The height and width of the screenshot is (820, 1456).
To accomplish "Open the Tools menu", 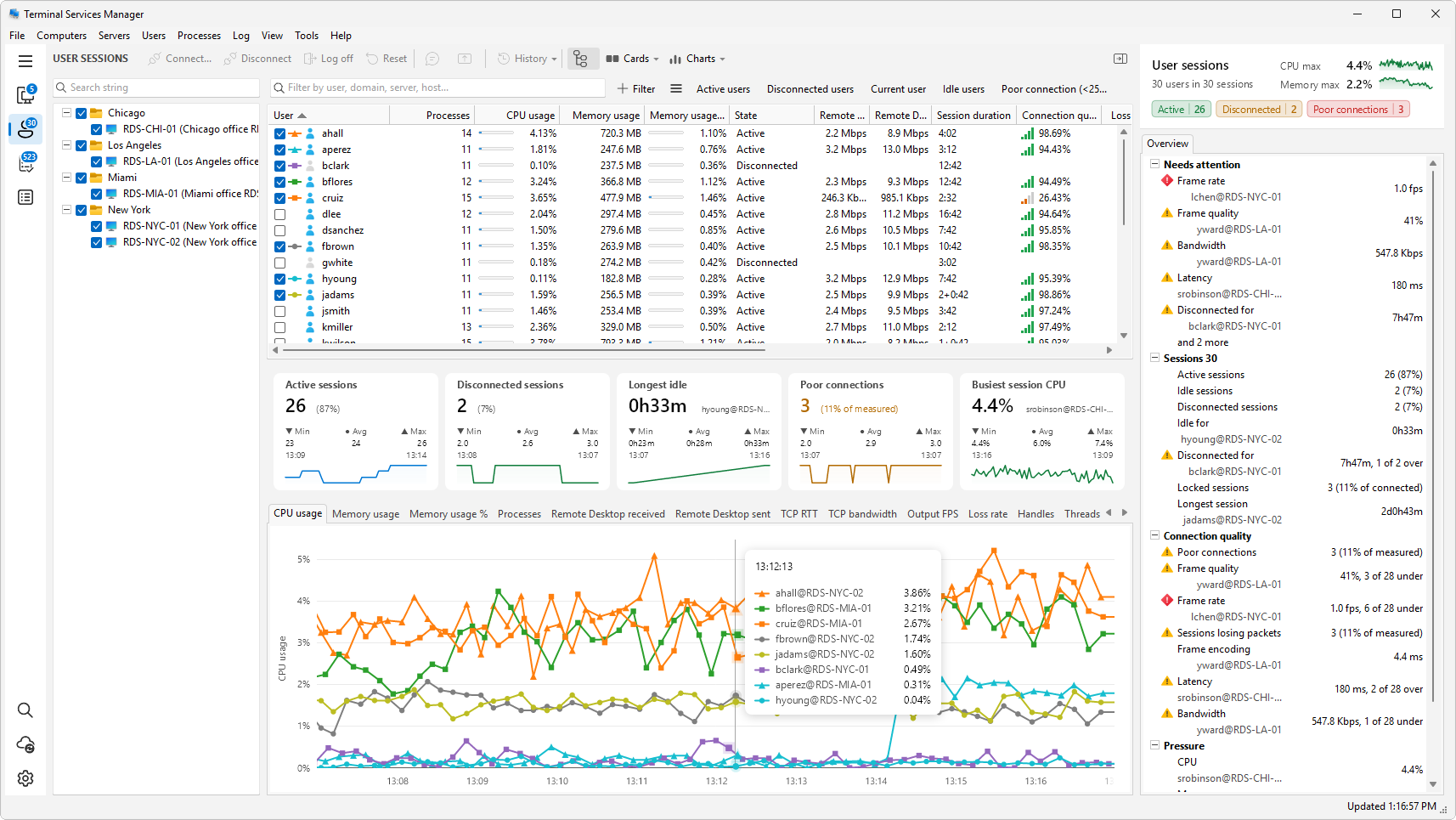I will [307, 36].
